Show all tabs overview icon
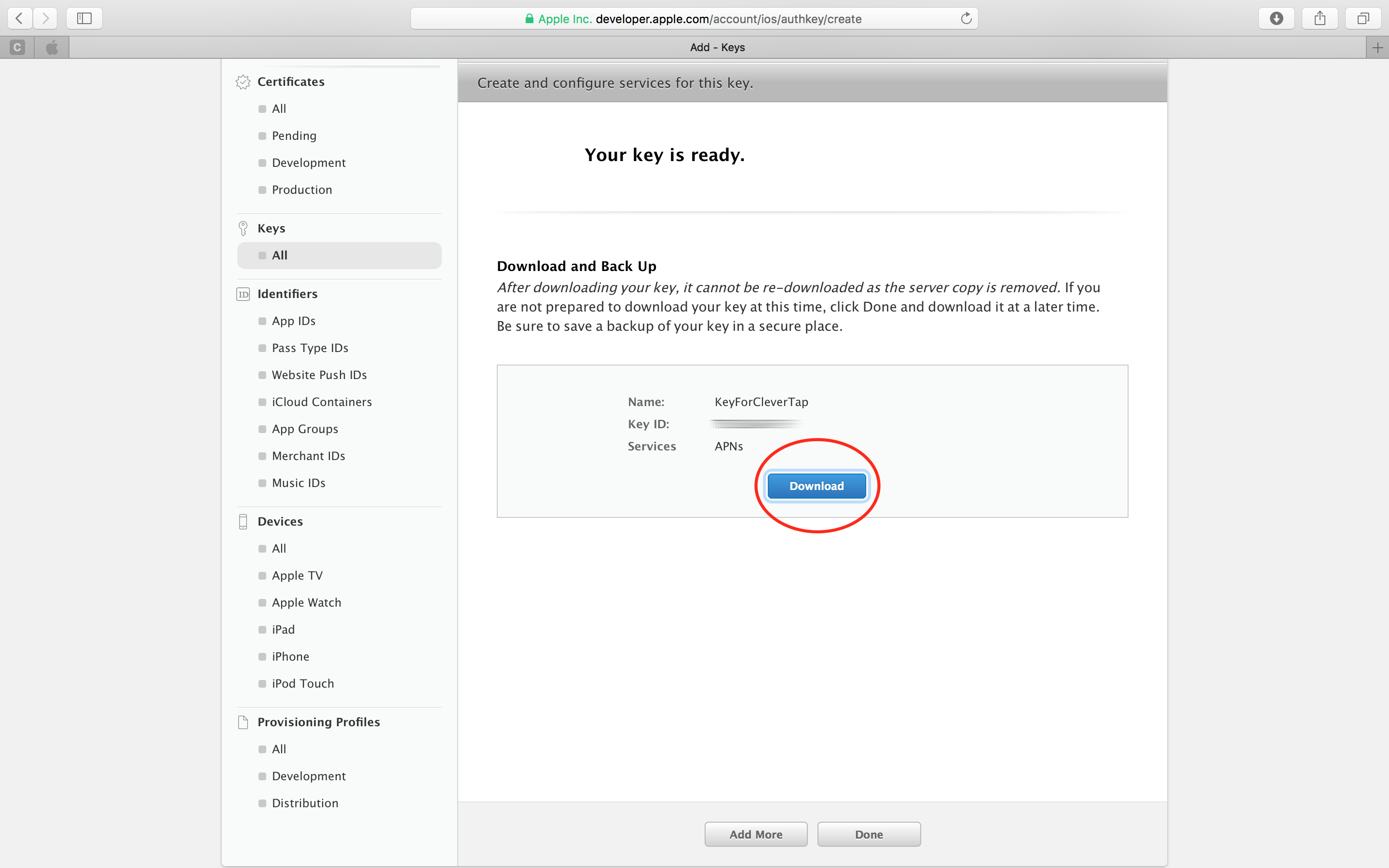1389x868 pixels. (1363, 18)
